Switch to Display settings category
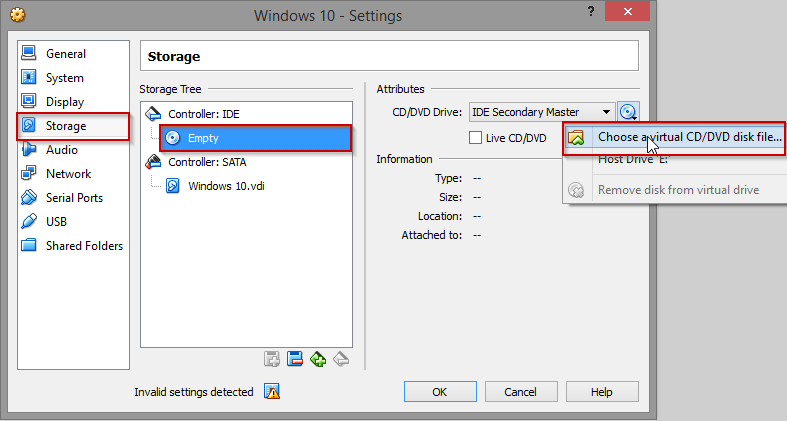Screen dimensions: 787x421 coord(73,101)
